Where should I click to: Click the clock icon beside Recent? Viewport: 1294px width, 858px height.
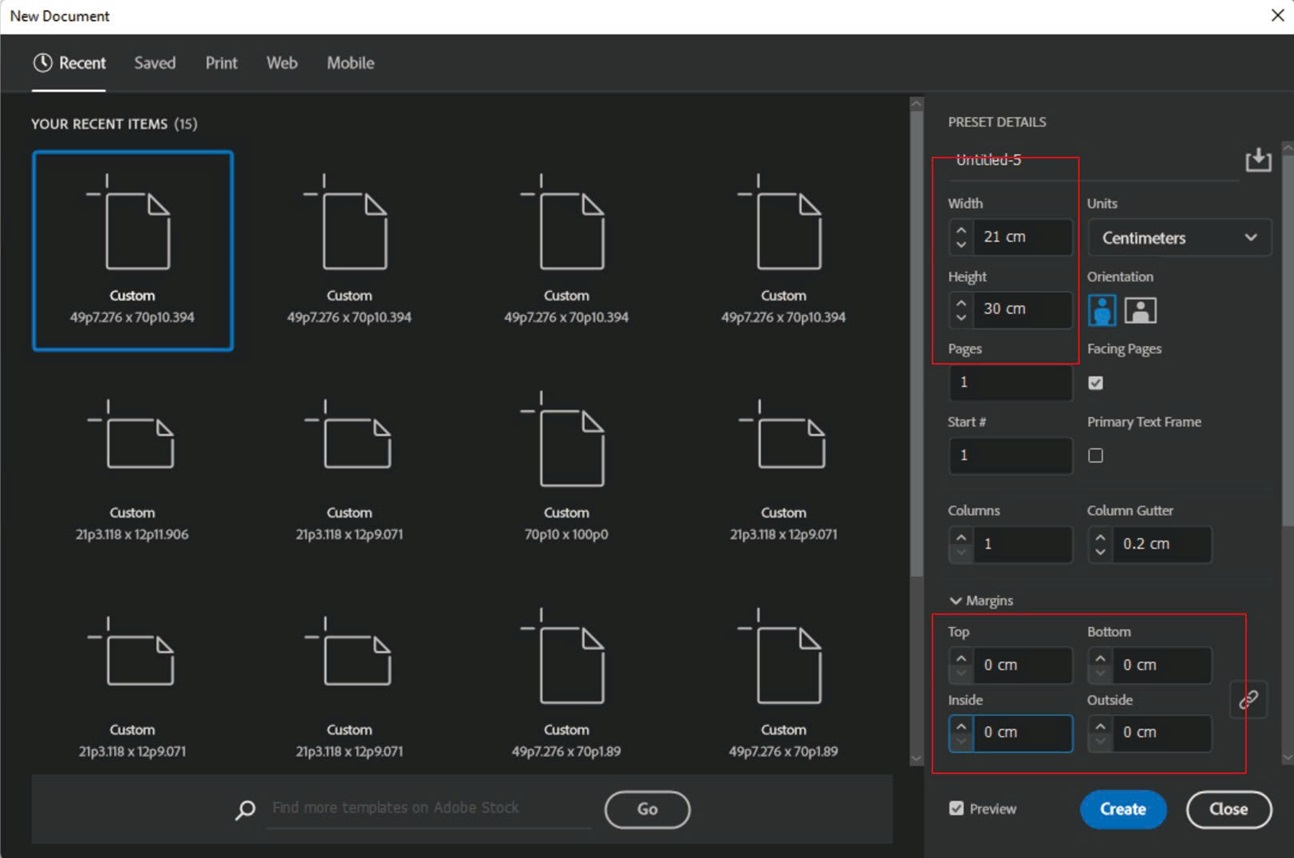pos(42,63)
